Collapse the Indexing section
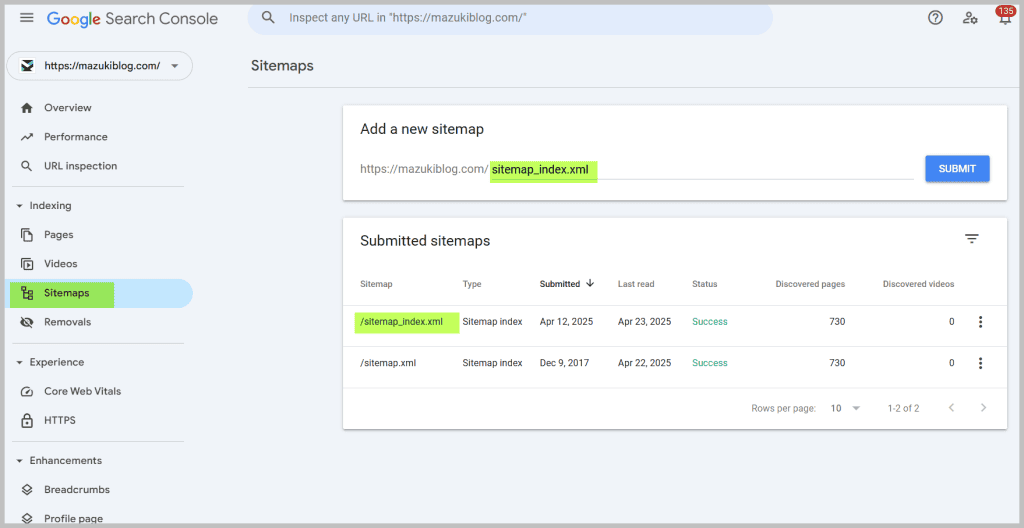 click(x=20, y=206)
